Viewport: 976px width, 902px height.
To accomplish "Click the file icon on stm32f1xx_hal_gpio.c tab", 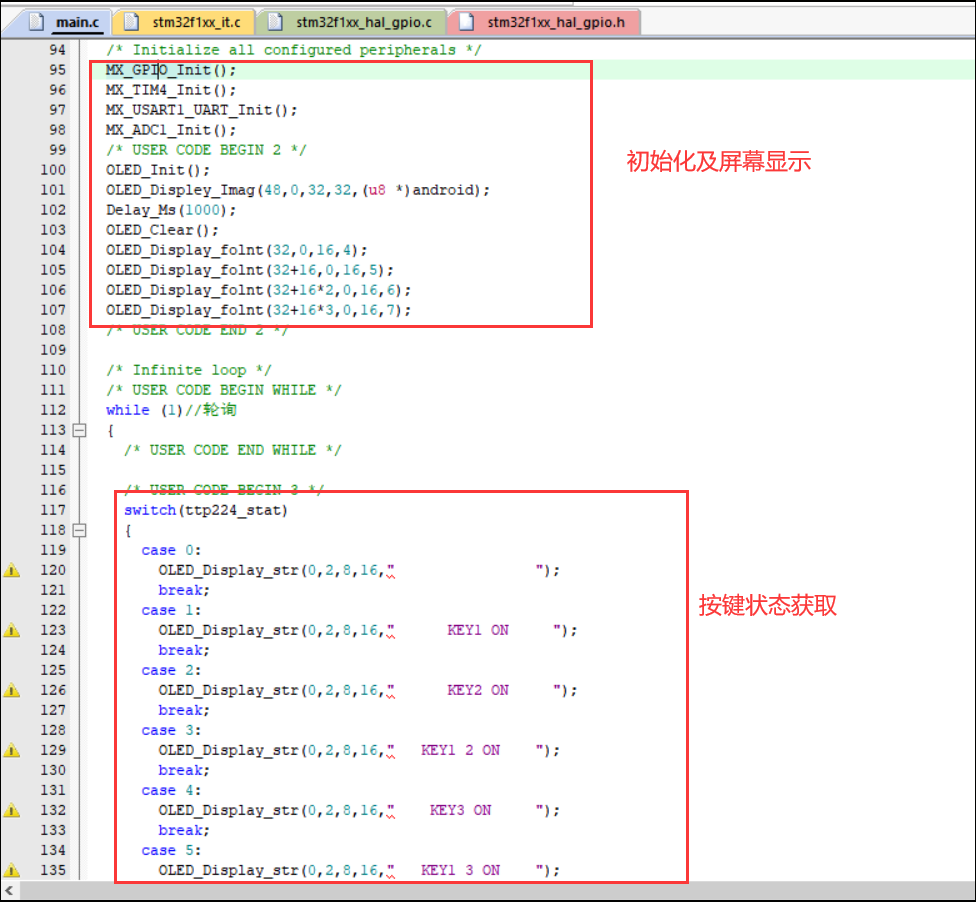I will pyautogui.click(x=275, y=22).
